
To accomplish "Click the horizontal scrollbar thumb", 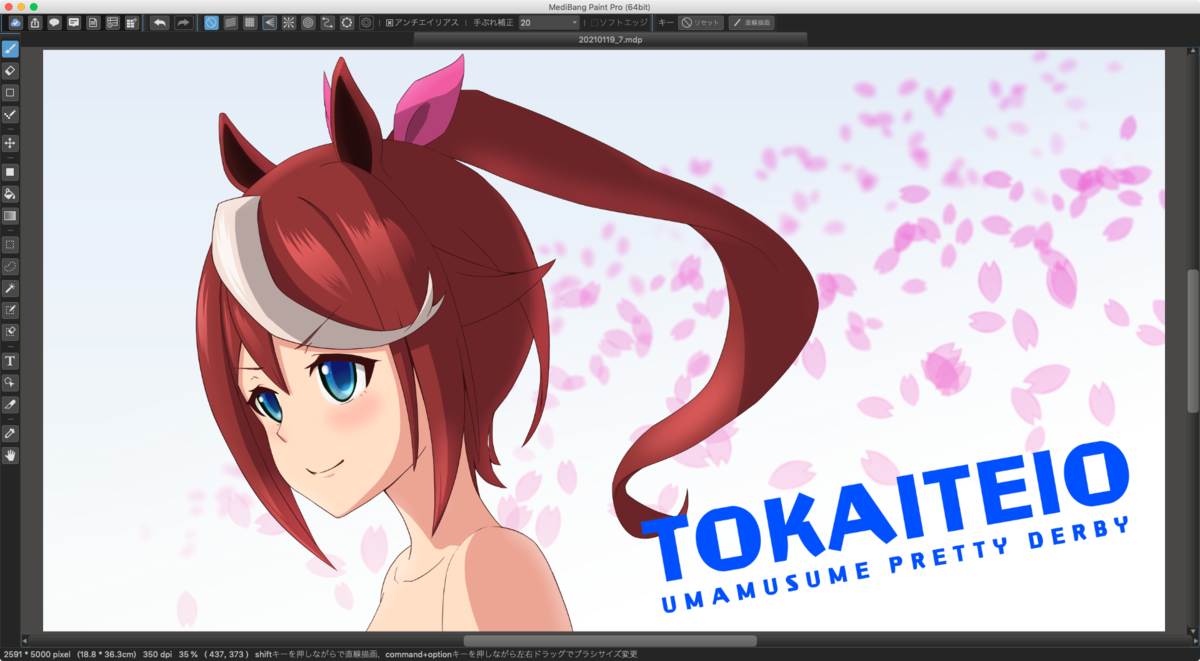I will click(x=609, y=640).
